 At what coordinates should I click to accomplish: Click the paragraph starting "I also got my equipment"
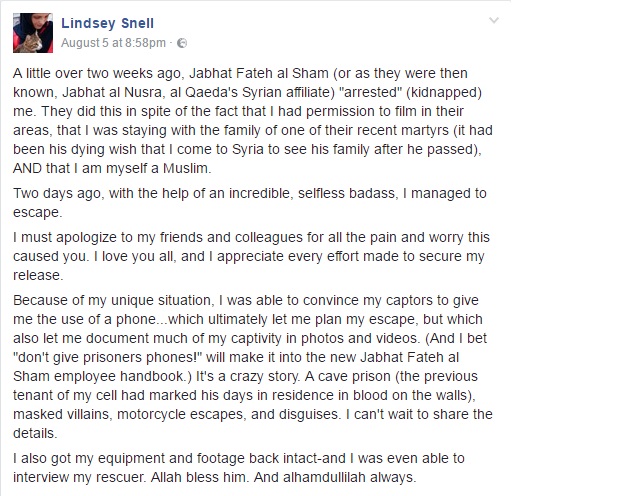coord(250,469)
